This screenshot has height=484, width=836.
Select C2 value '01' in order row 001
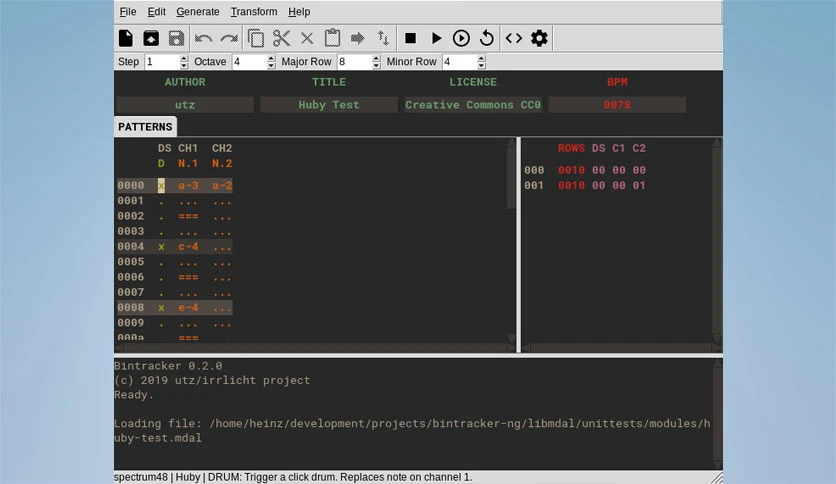[x=639, y=185]
